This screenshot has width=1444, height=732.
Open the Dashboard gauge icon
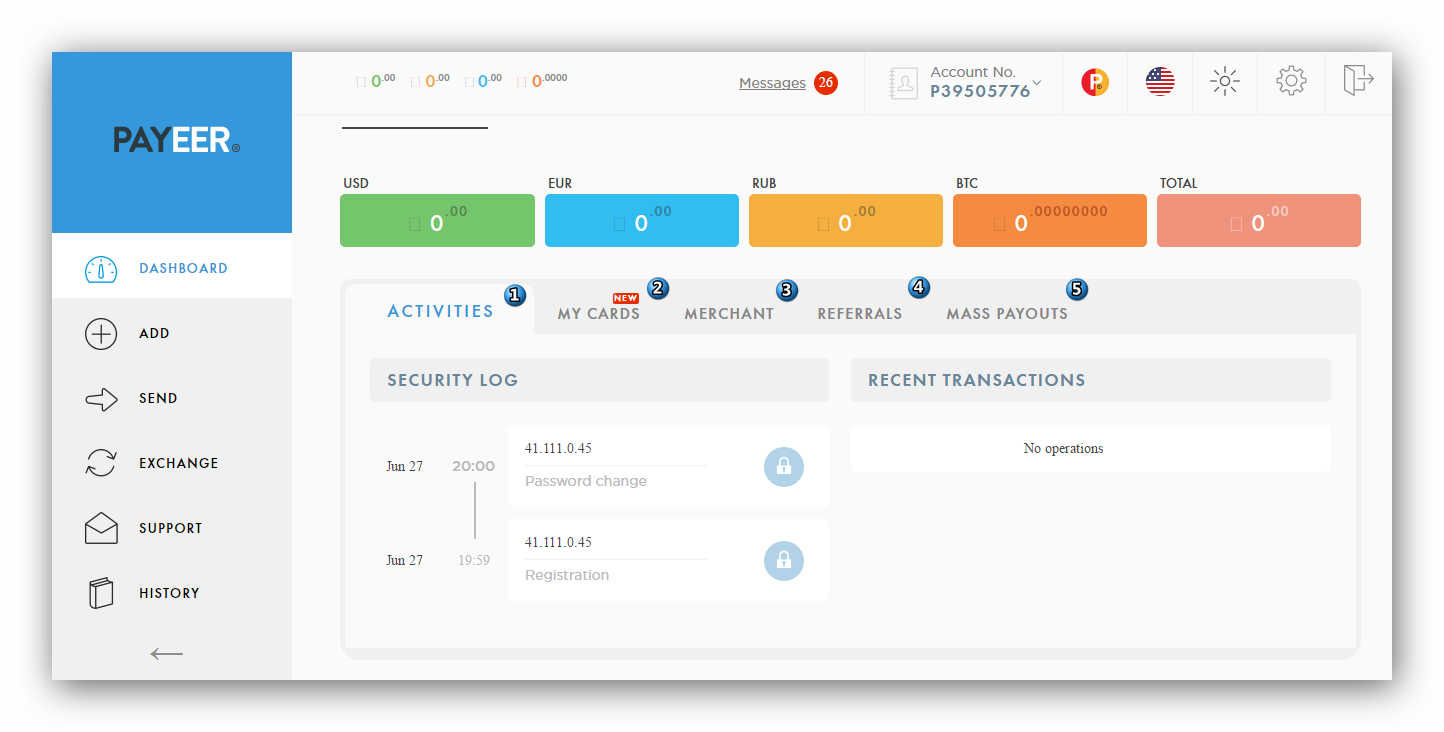(101, 269)
